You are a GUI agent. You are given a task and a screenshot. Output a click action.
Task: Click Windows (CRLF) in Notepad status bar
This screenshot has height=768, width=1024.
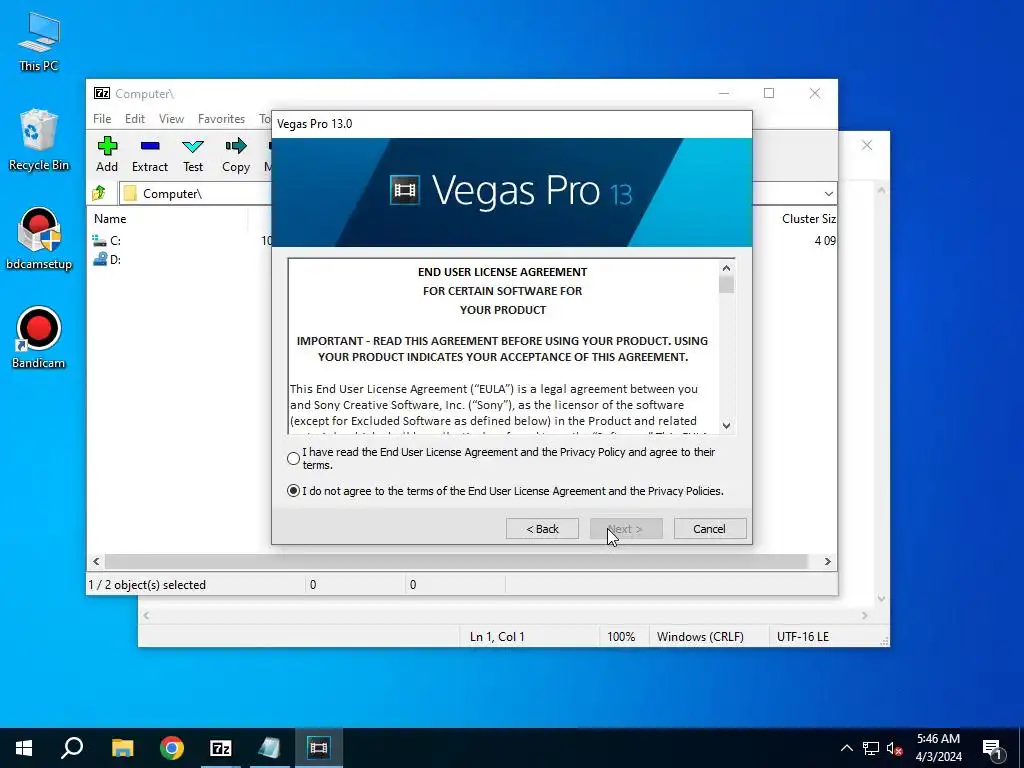700,637
